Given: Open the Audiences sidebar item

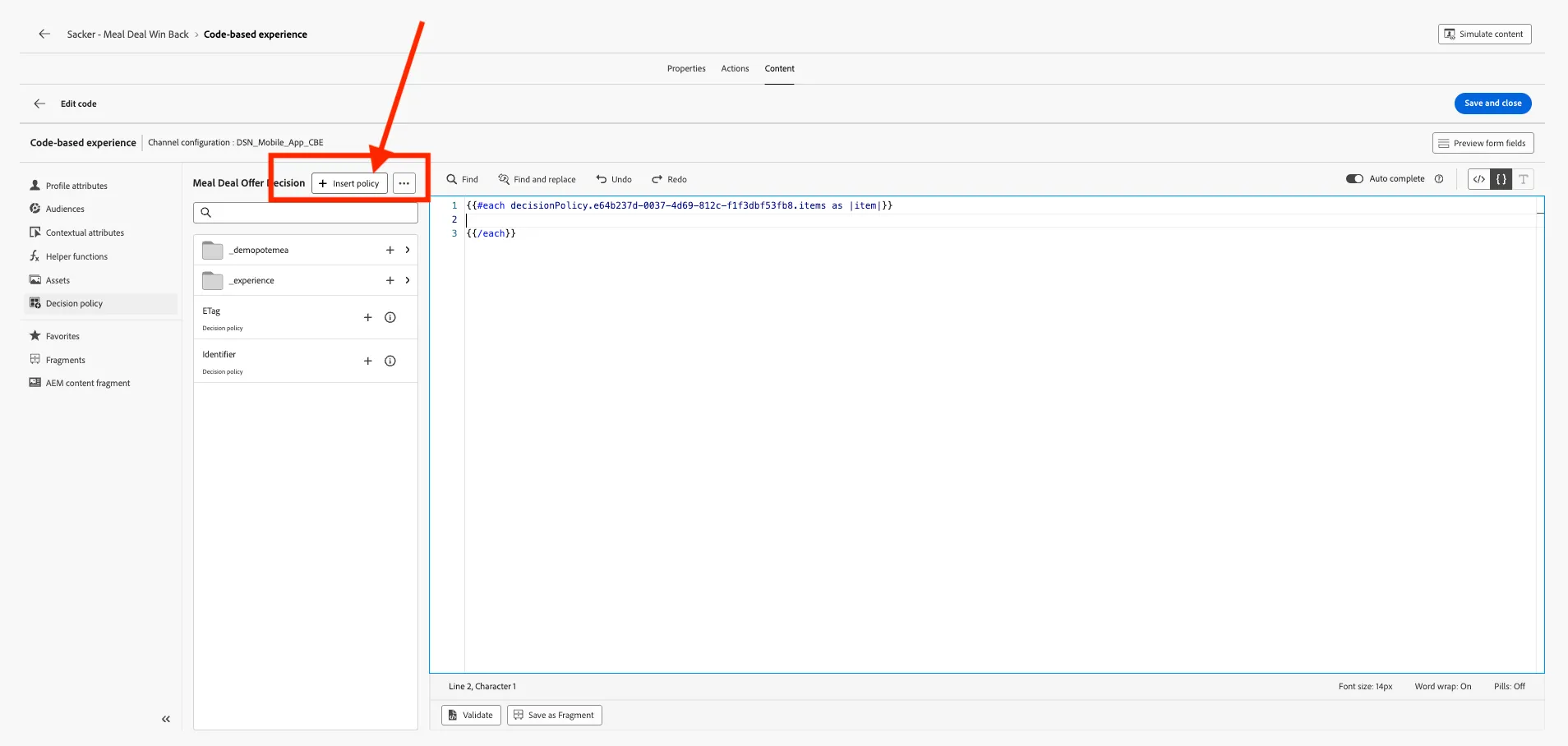Looking at the screenshot, I should point(65,209).
